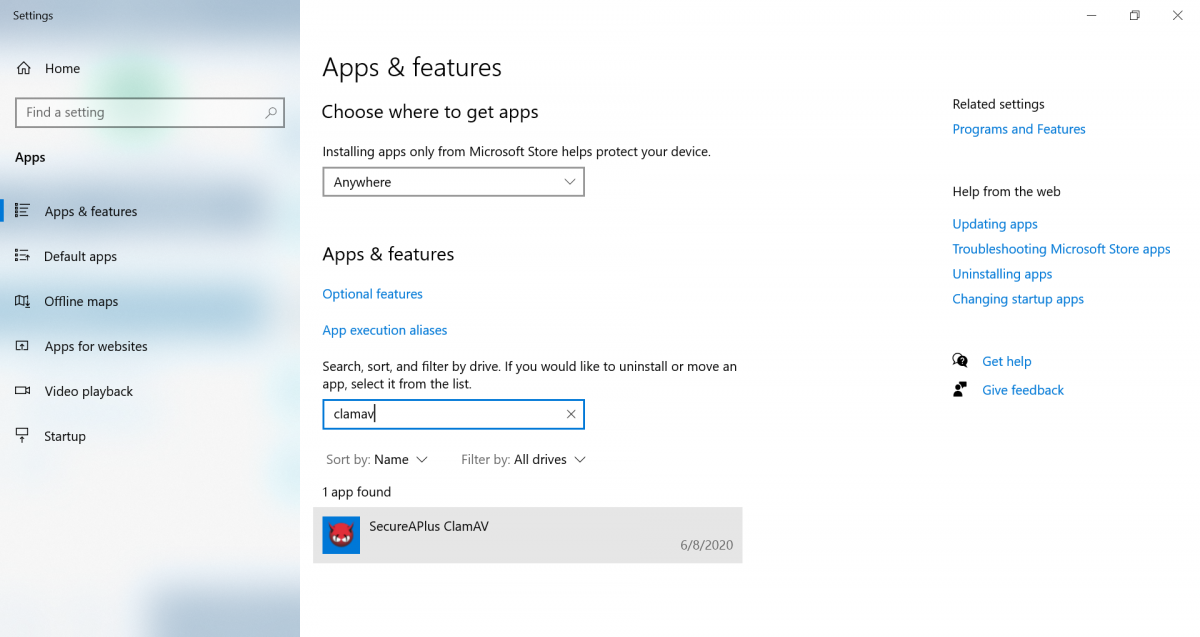This screenshot has height=637, width=1200.
Task: Open the Optional features link
Action: tap(372, 294)
